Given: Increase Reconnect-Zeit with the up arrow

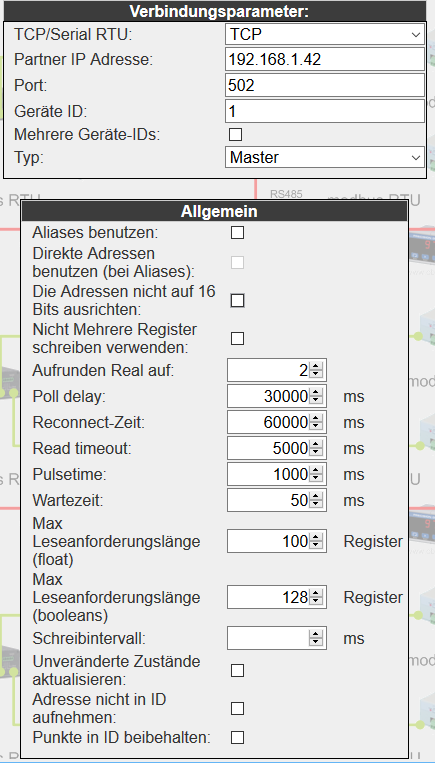Looking at the screenshot, I should click(x=316, y=419).
